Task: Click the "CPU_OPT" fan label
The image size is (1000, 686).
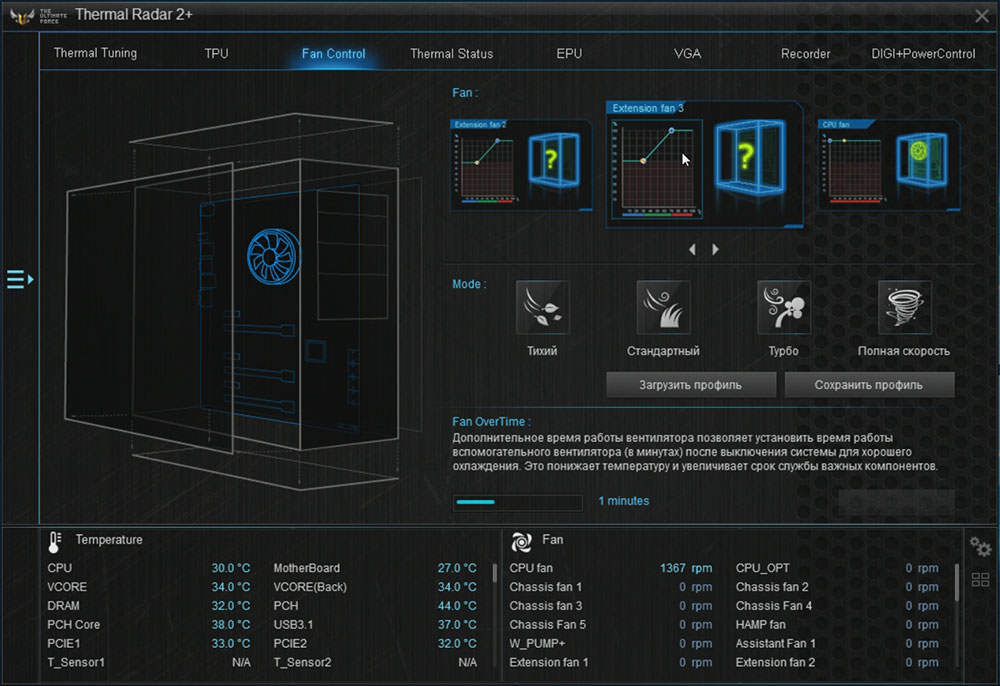Action: click(763, 568)
